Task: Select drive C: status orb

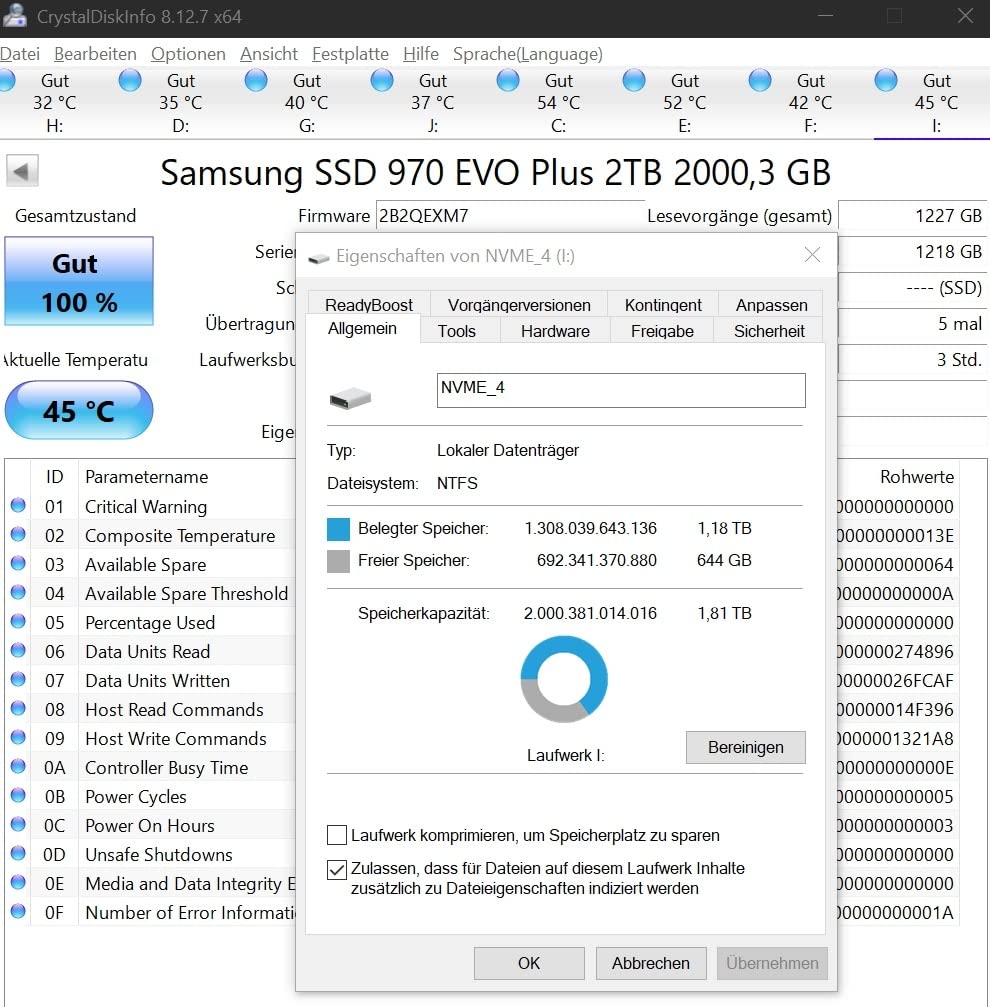Action: click(x=508, y=81)
